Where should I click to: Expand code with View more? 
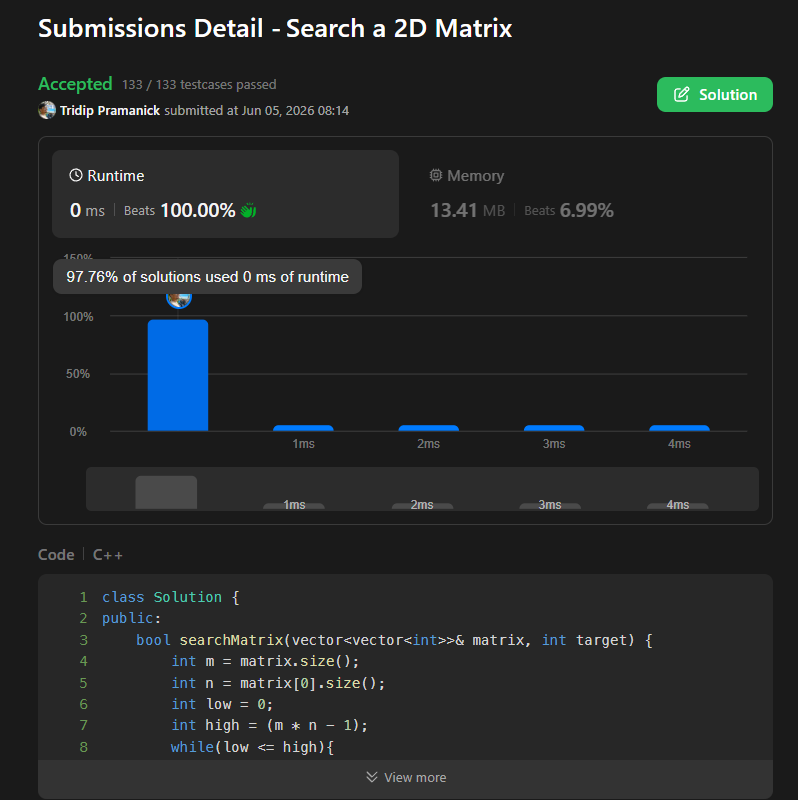tap(406, 778)
